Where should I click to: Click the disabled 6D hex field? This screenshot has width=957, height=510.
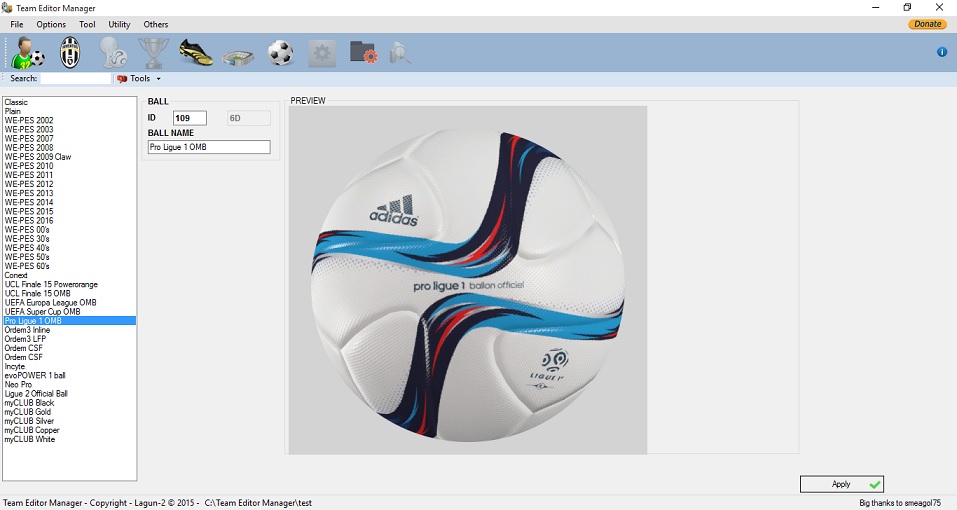click(249, 118)
